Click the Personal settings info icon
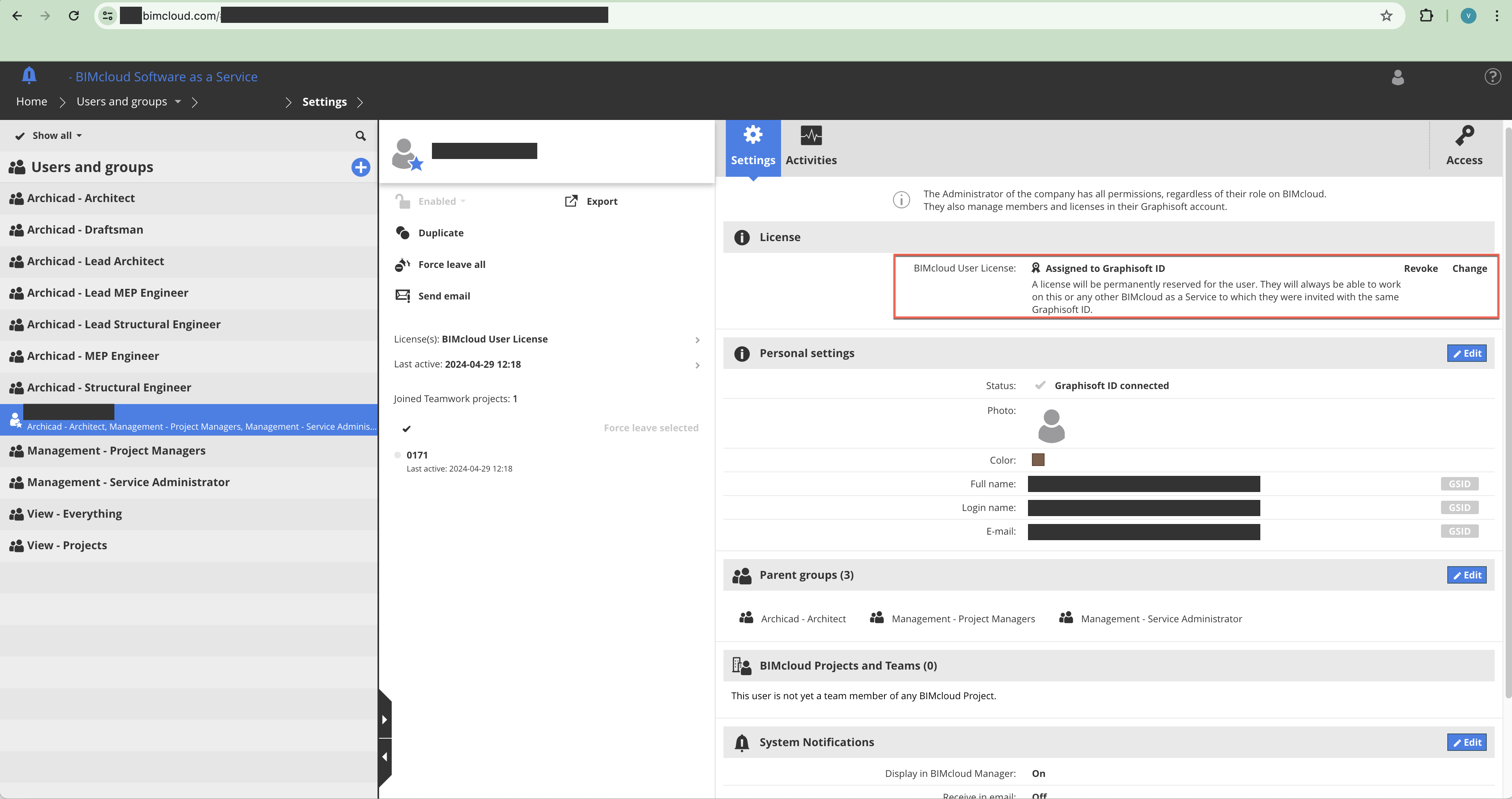Image resolution: width=1512 pixels, height=799 pixels. pos(742,354)
